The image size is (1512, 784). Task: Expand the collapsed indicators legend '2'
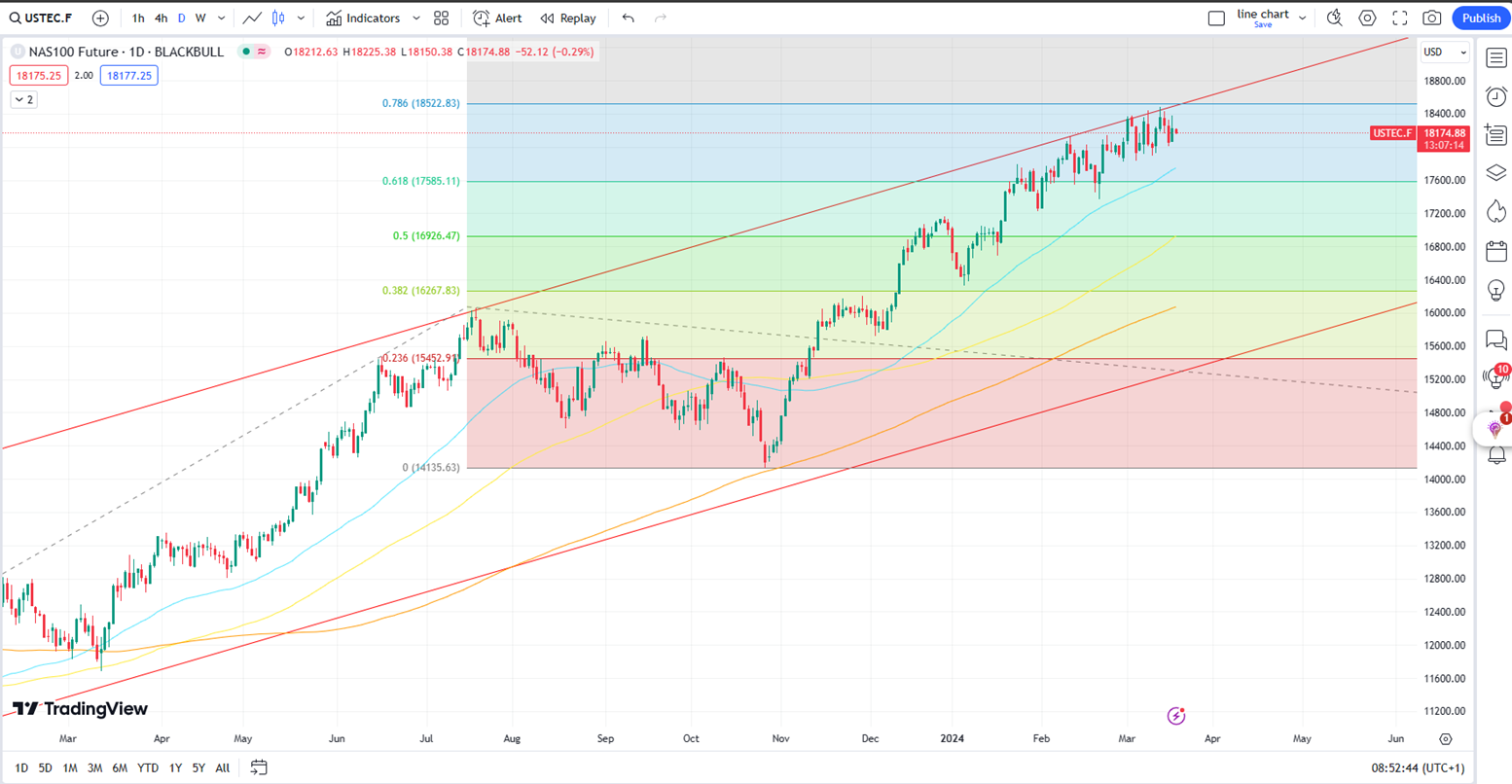coord(24,100)
